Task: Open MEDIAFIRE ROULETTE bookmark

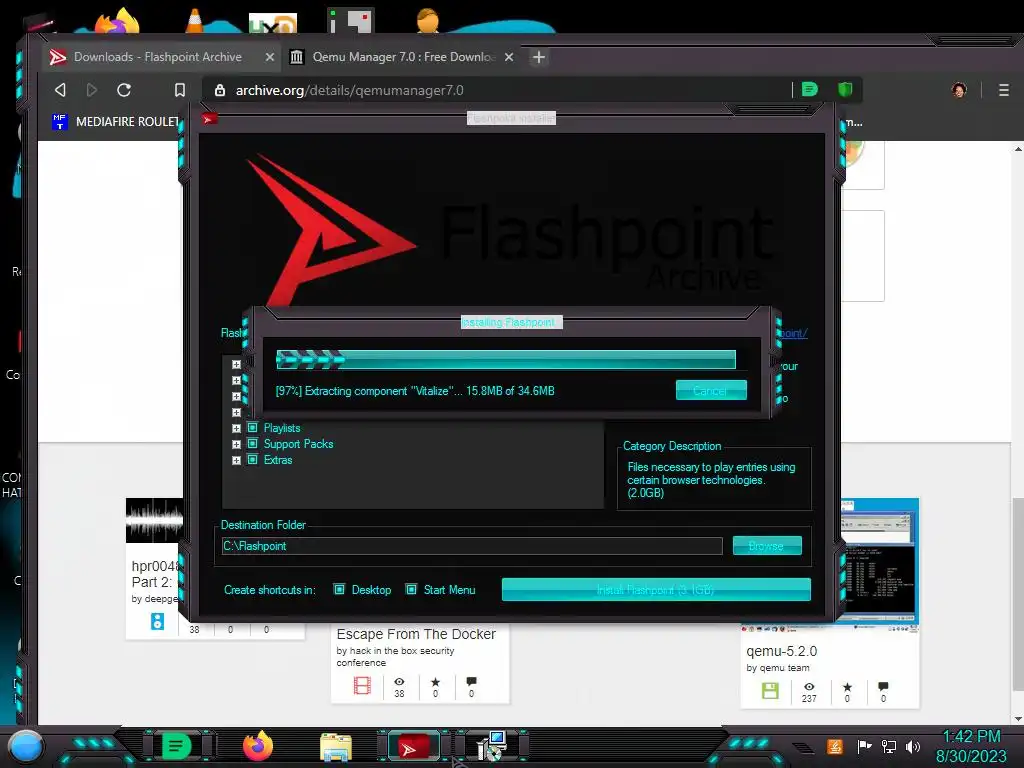Action: [115, 121]
